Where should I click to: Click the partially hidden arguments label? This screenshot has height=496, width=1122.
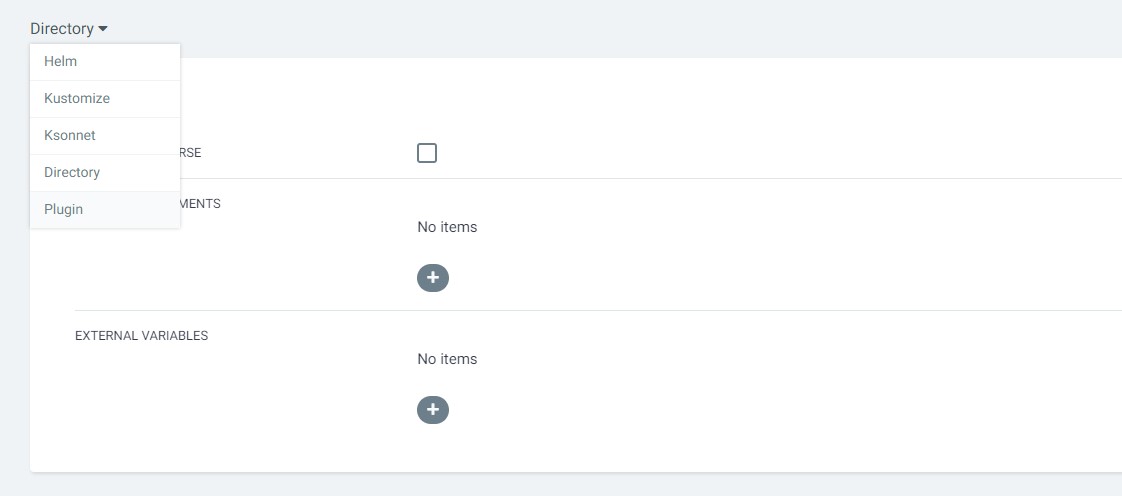[200, 204]
